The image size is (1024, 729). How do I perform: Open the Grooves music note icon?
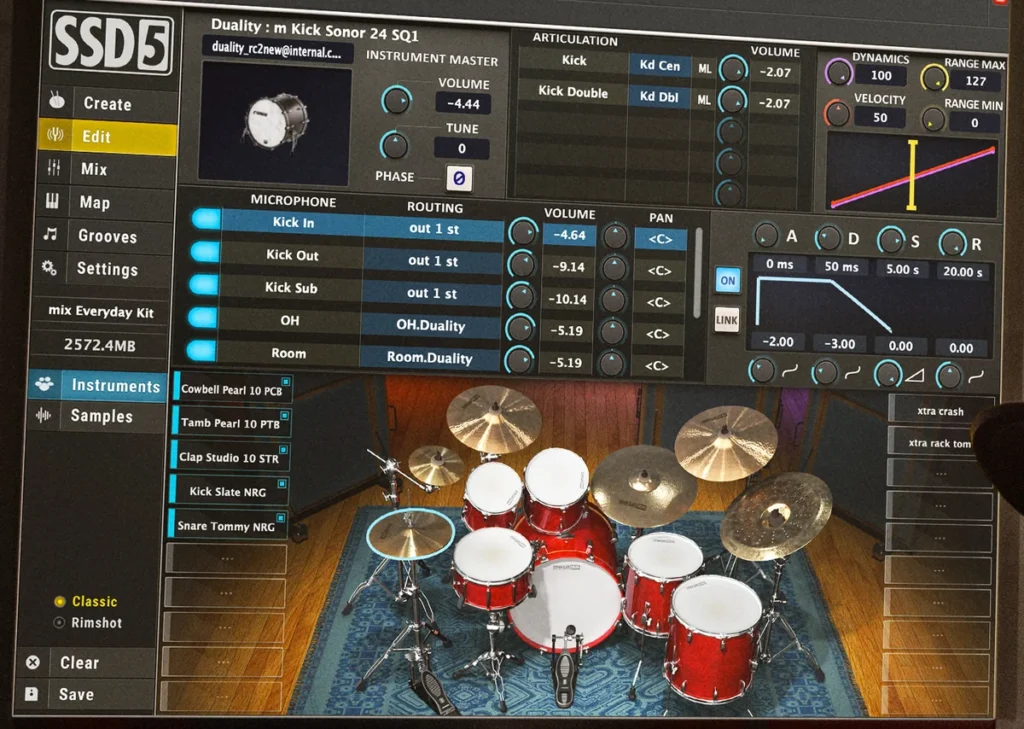[50, 234]
